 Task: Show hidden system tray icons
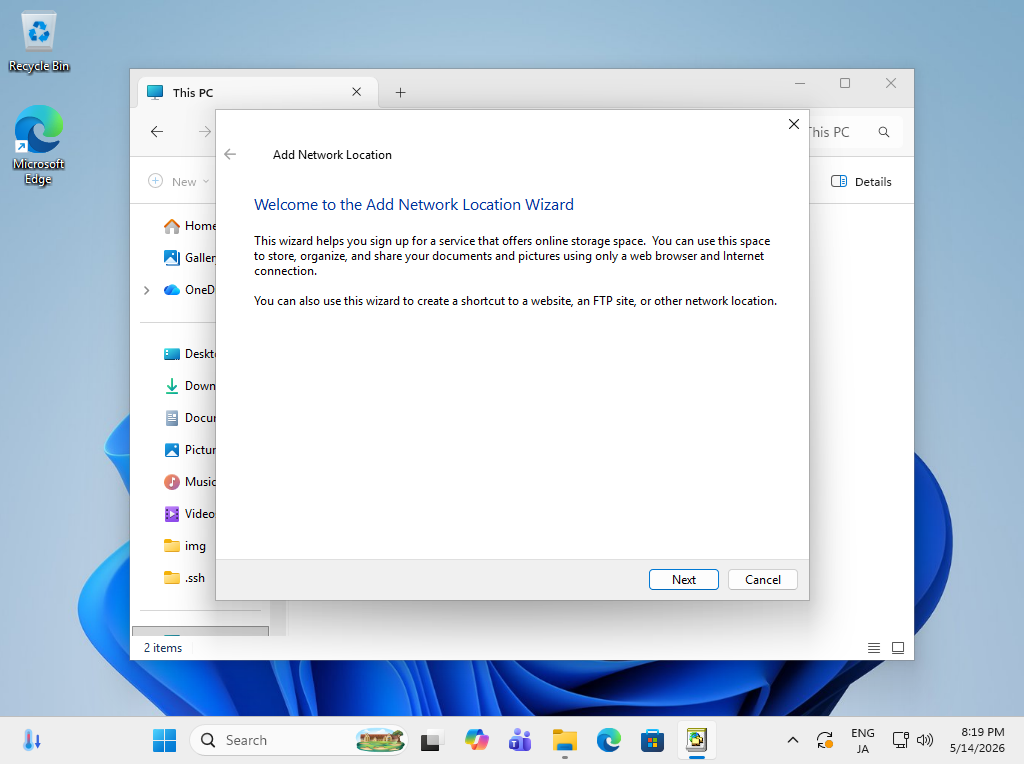coord(793,740)
